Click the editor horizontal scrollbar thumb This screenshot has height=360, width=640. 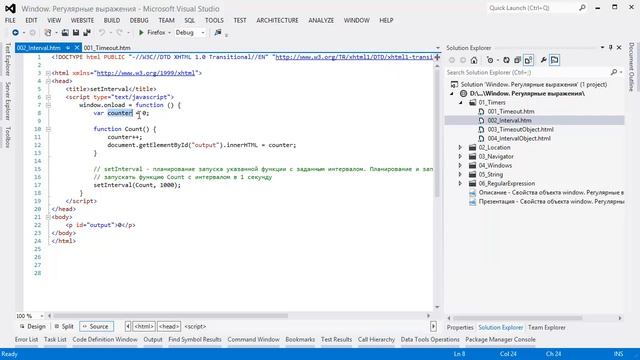click(171, 316)
